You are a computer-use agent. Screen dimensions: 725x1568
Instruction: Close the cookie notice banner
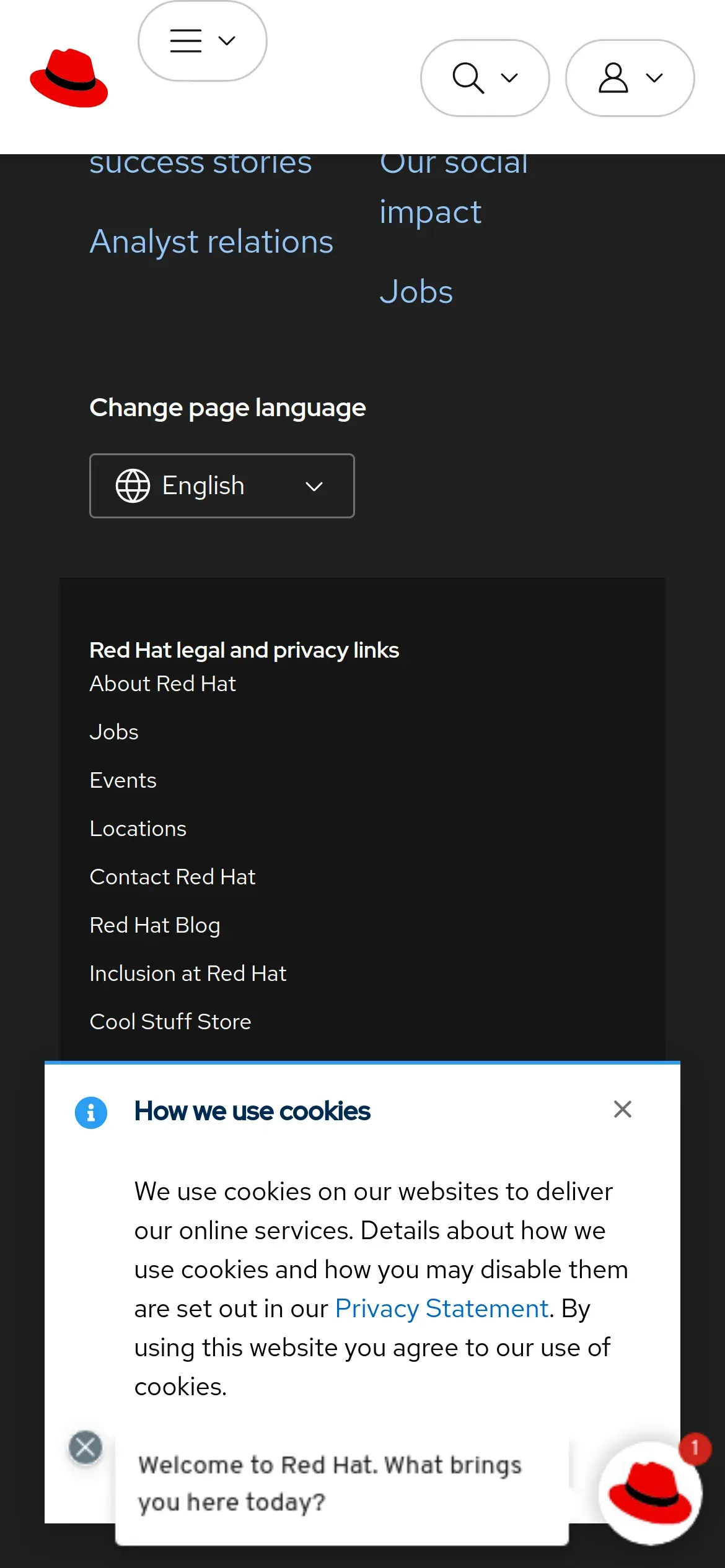[622, 1109]
